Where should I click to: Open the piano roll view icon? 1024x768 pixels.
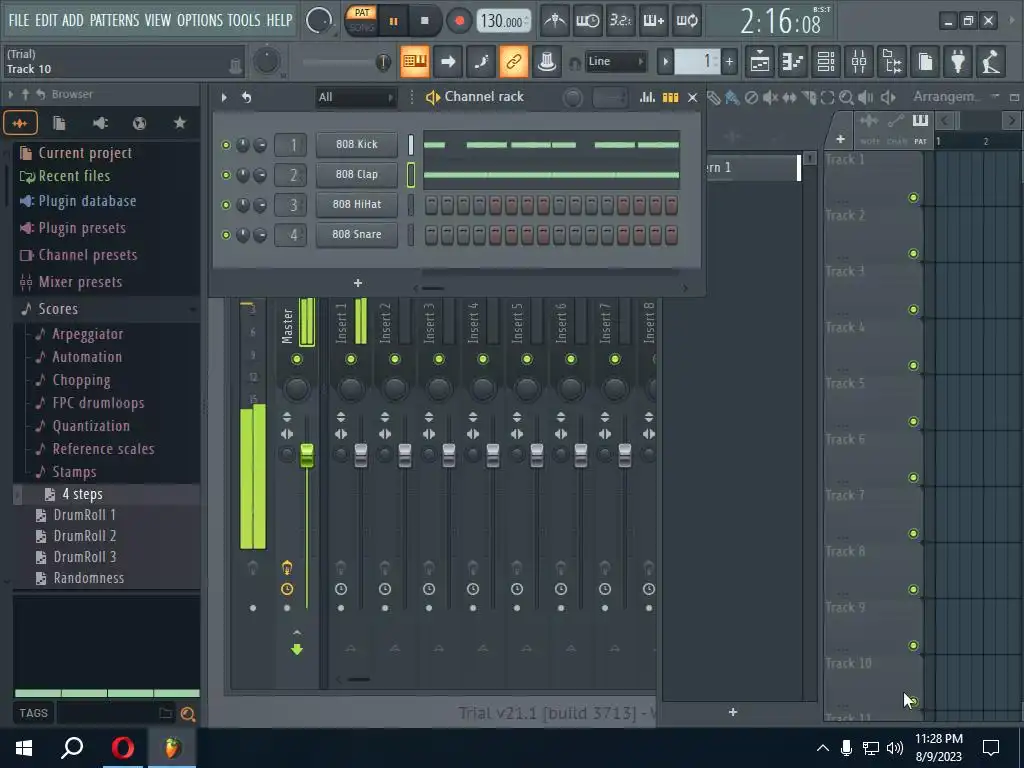(793, 62)
